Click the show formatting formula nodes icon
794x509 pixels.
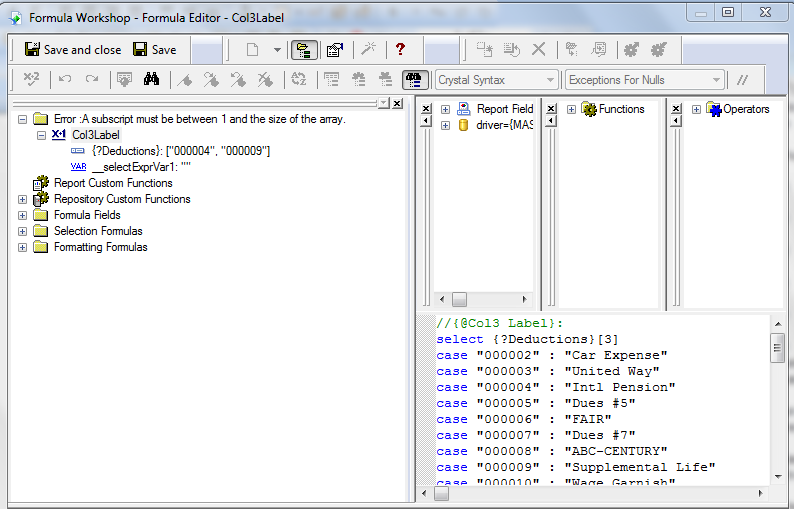(x=599, y=49)
